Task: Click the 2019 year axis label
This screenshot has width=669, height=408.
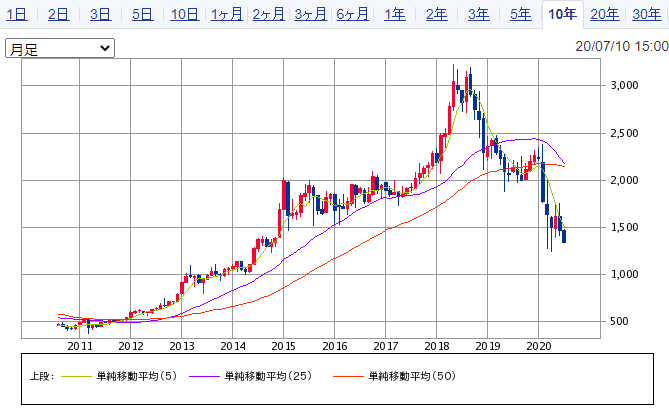Action: (488, 346)
